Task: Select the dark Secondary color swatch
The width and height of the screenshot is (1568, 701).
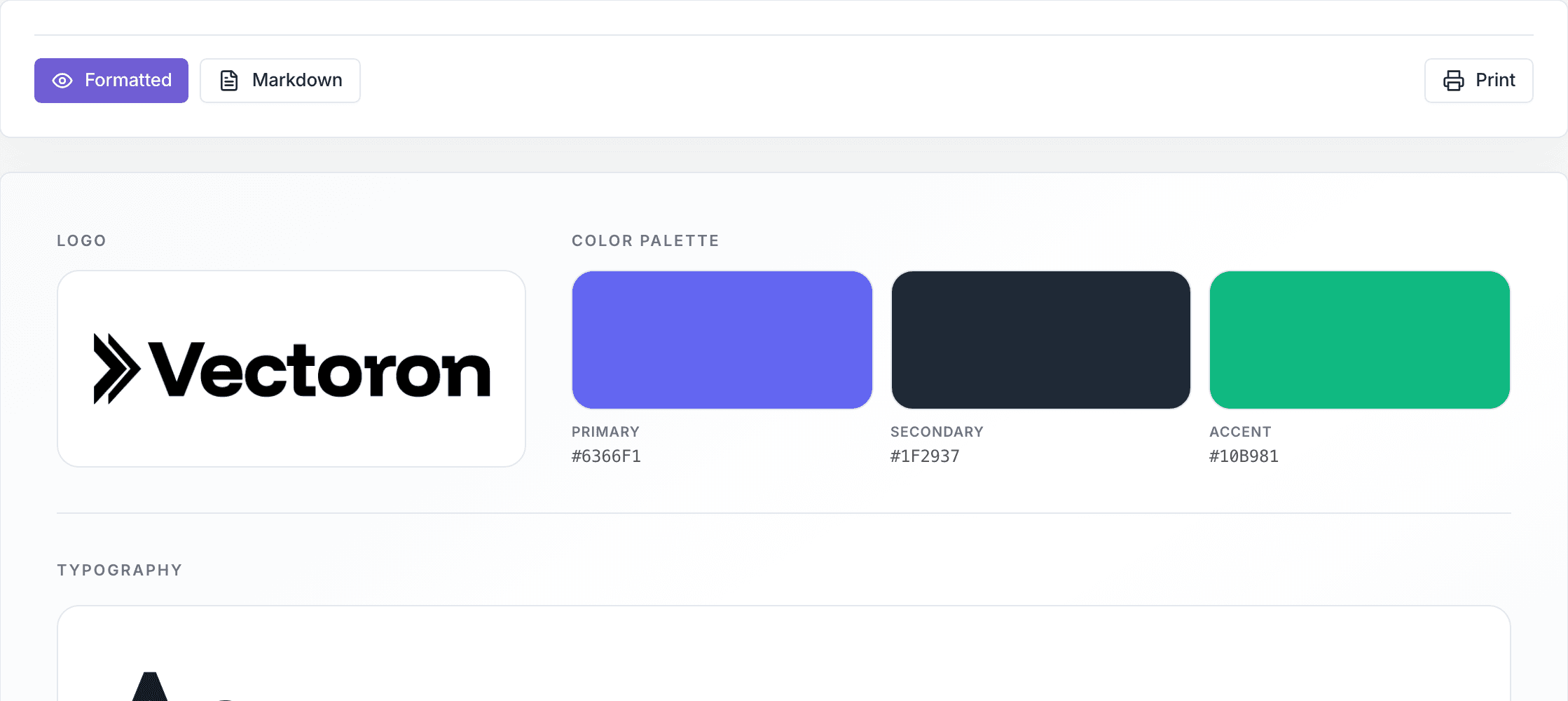Action: point(1040,340)
